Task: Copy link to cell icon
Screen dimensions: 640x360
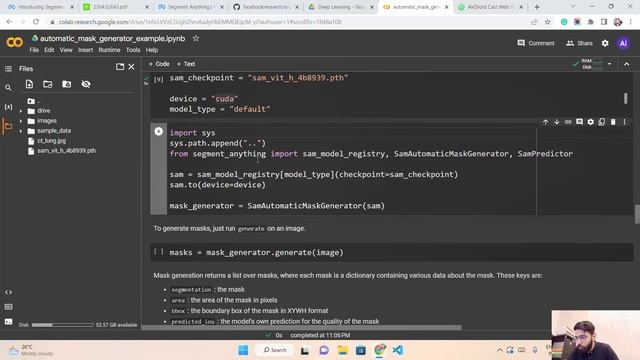Action: (x=568, y=122)
